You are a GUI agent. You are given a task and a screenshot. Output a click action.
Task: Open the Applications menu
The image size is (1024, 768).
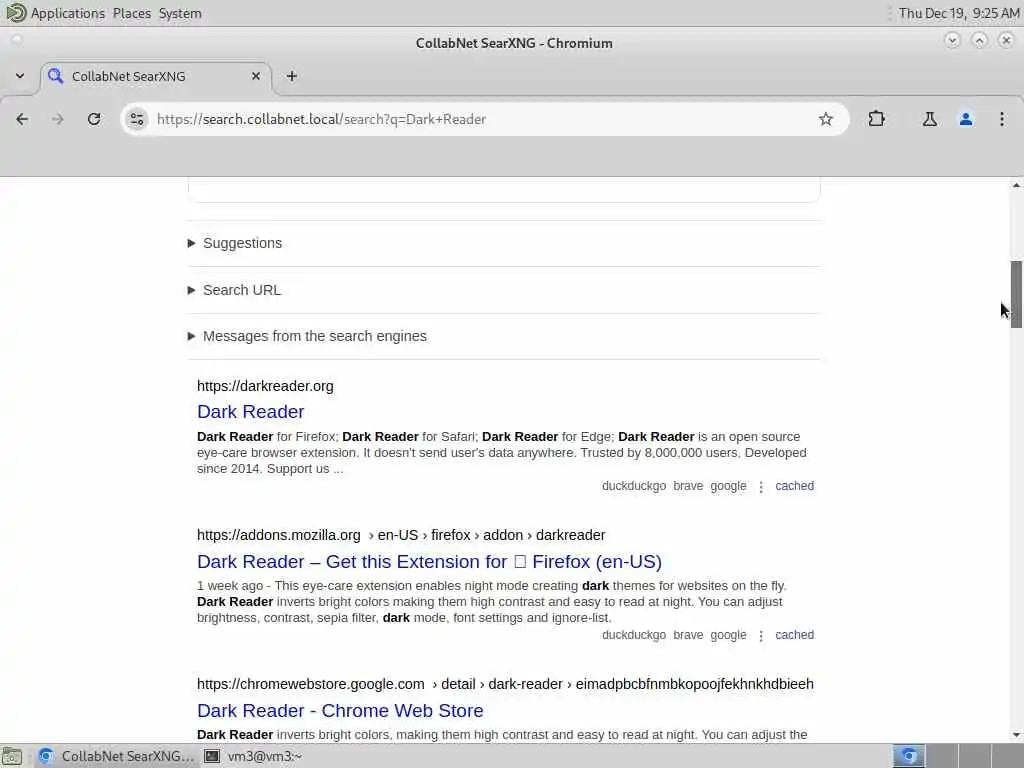pyautogui.click(x=68, y=13)
